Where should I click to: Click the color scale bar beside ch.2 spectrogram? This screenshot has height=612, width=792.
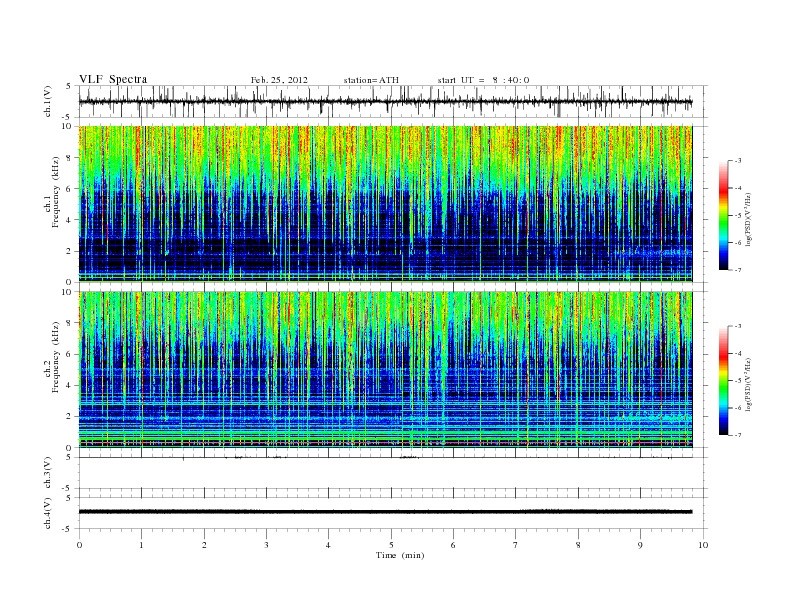[723, 381]
